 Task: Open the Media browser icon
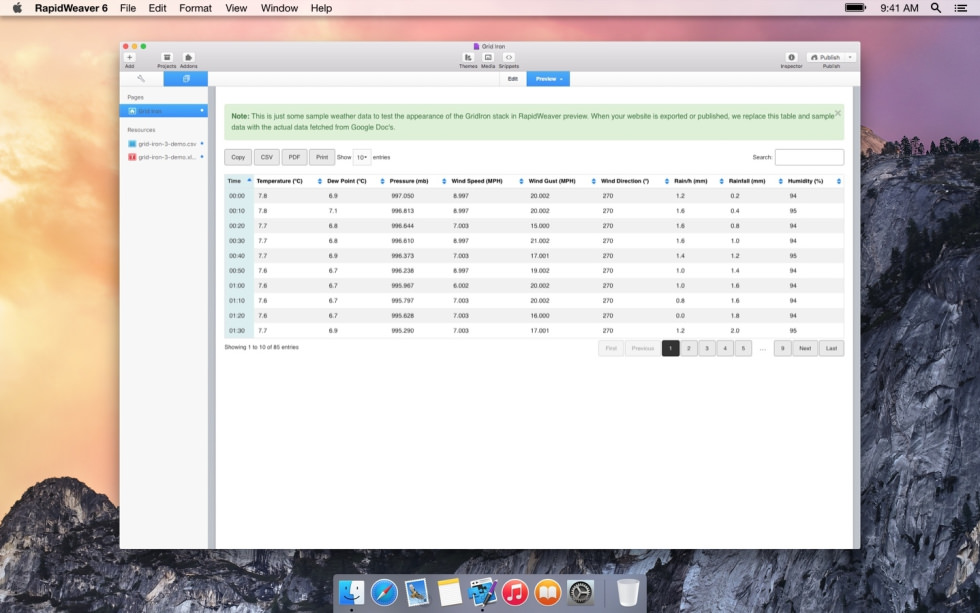(x=488, y=57)
